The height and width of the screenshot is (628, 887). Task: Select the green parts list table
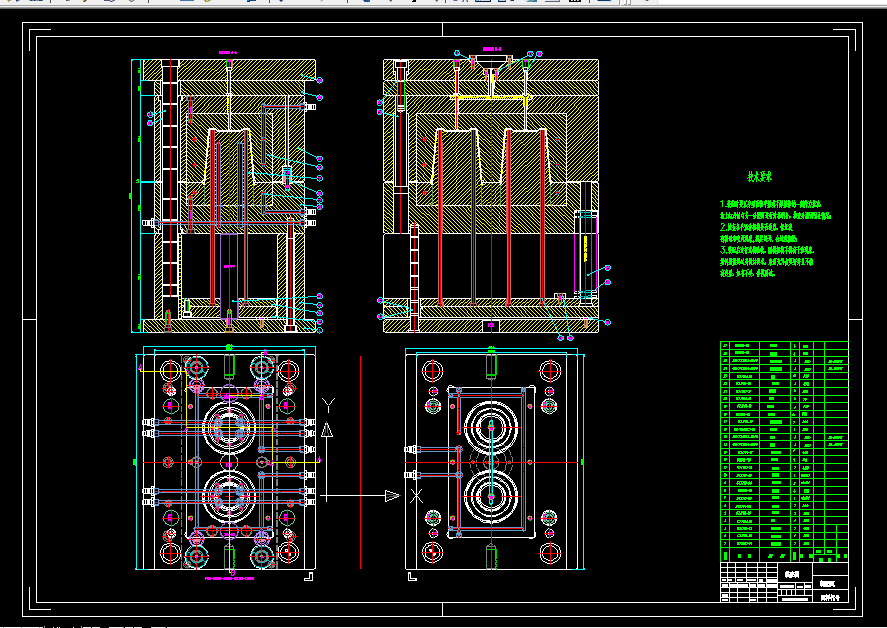click(x=784, y=451)
